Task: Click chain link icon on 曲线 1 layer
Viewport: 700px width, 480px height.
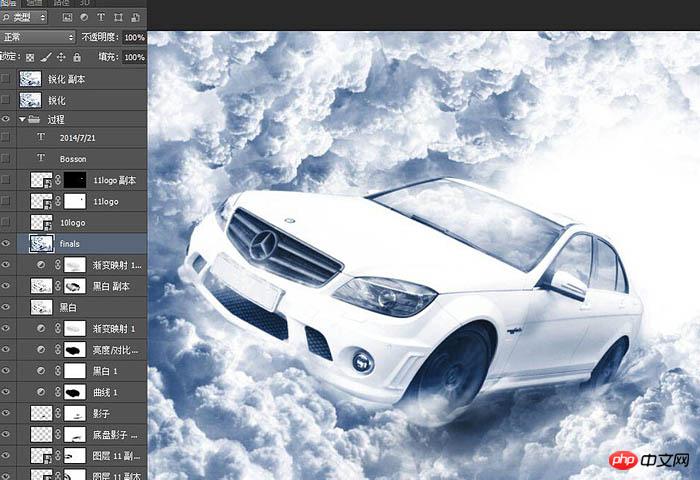Action: [58, 392]
